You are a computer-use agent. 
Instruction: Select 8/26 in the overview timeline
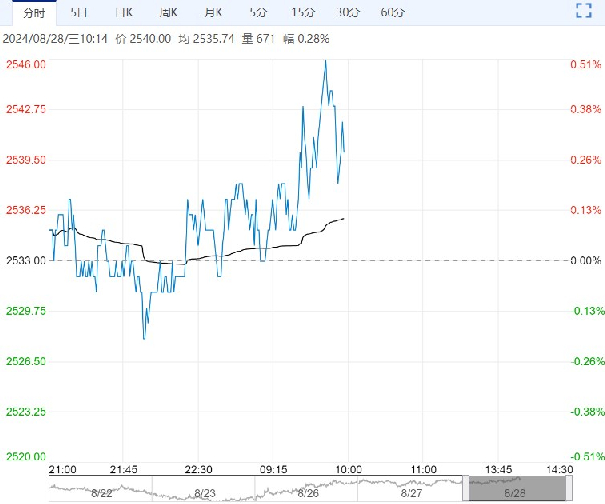click(x=309, y=493)
